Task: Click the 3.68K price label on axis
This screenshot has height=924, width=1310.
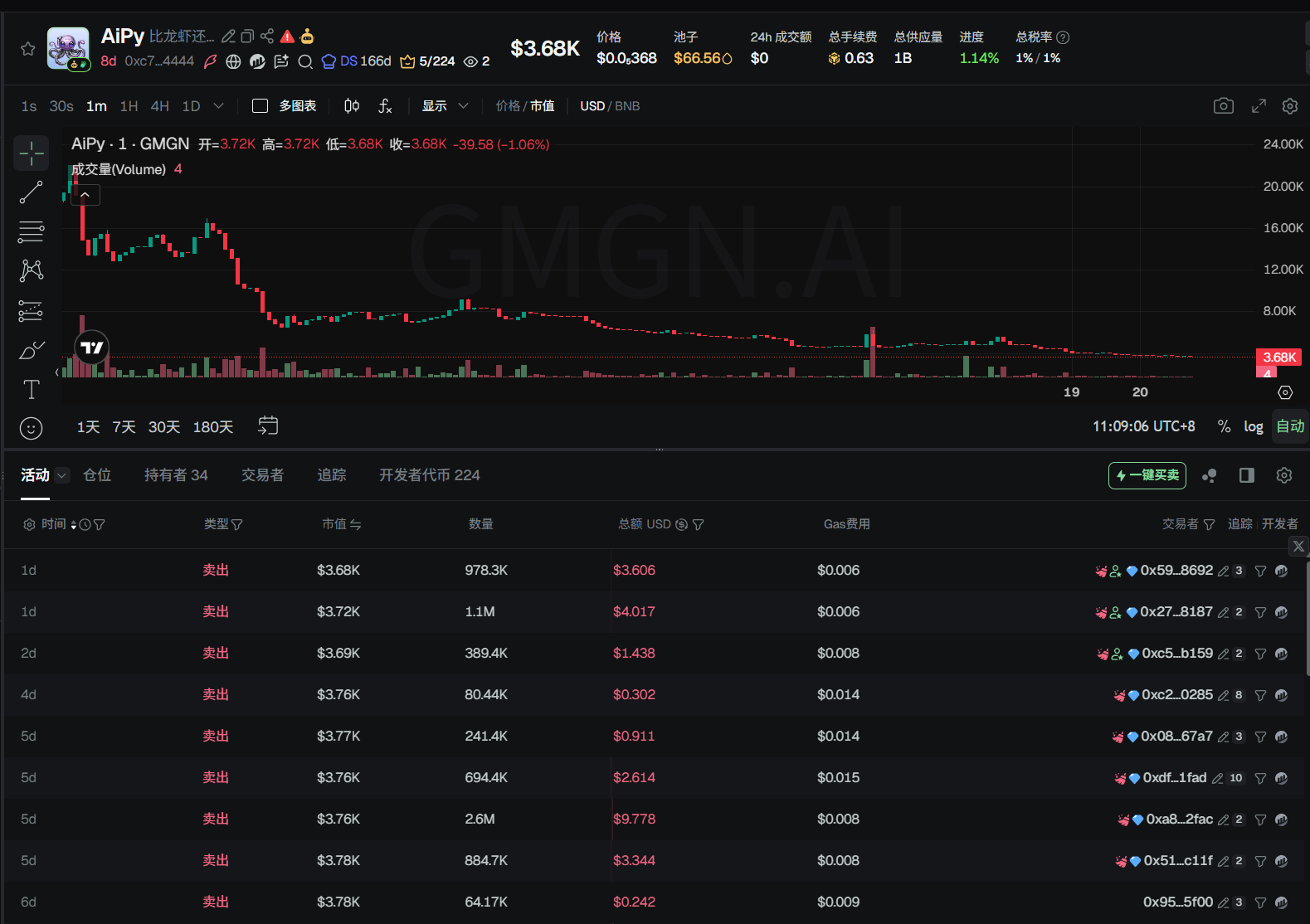Action: pos(1278,357)
